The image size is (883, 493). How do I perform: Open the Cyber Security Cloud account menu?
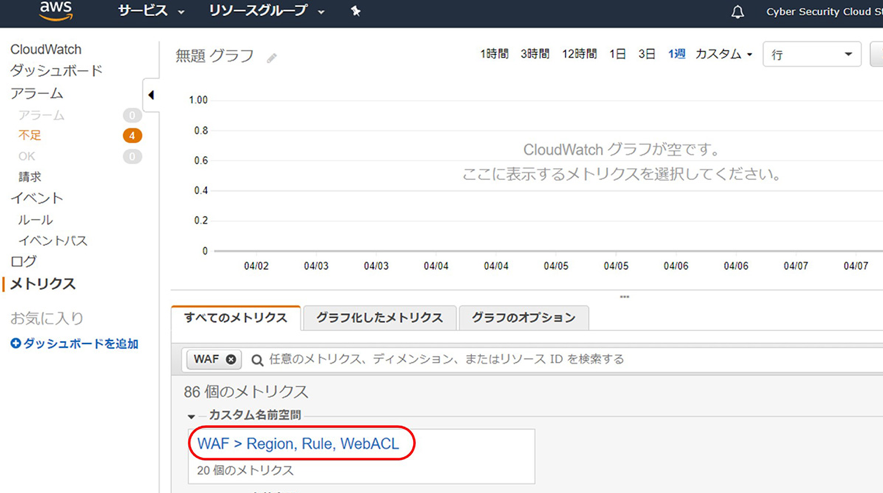(x=824, y=12)
